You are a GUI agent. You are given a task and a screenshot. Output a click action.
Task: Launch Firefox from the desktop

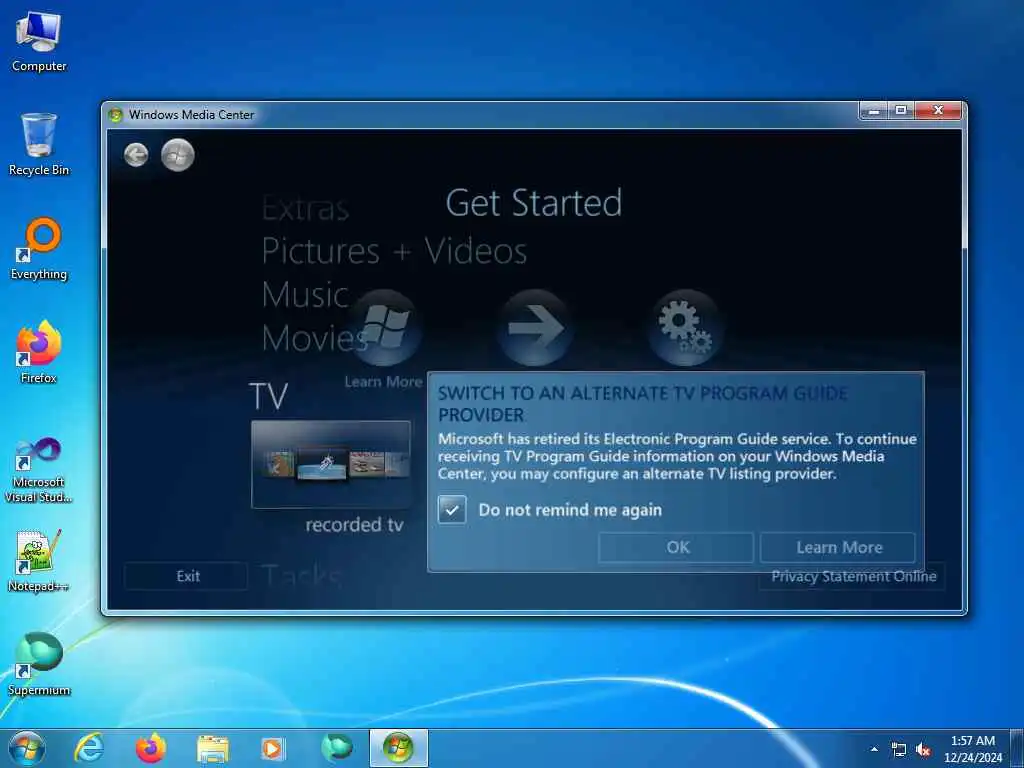point(39,352)
